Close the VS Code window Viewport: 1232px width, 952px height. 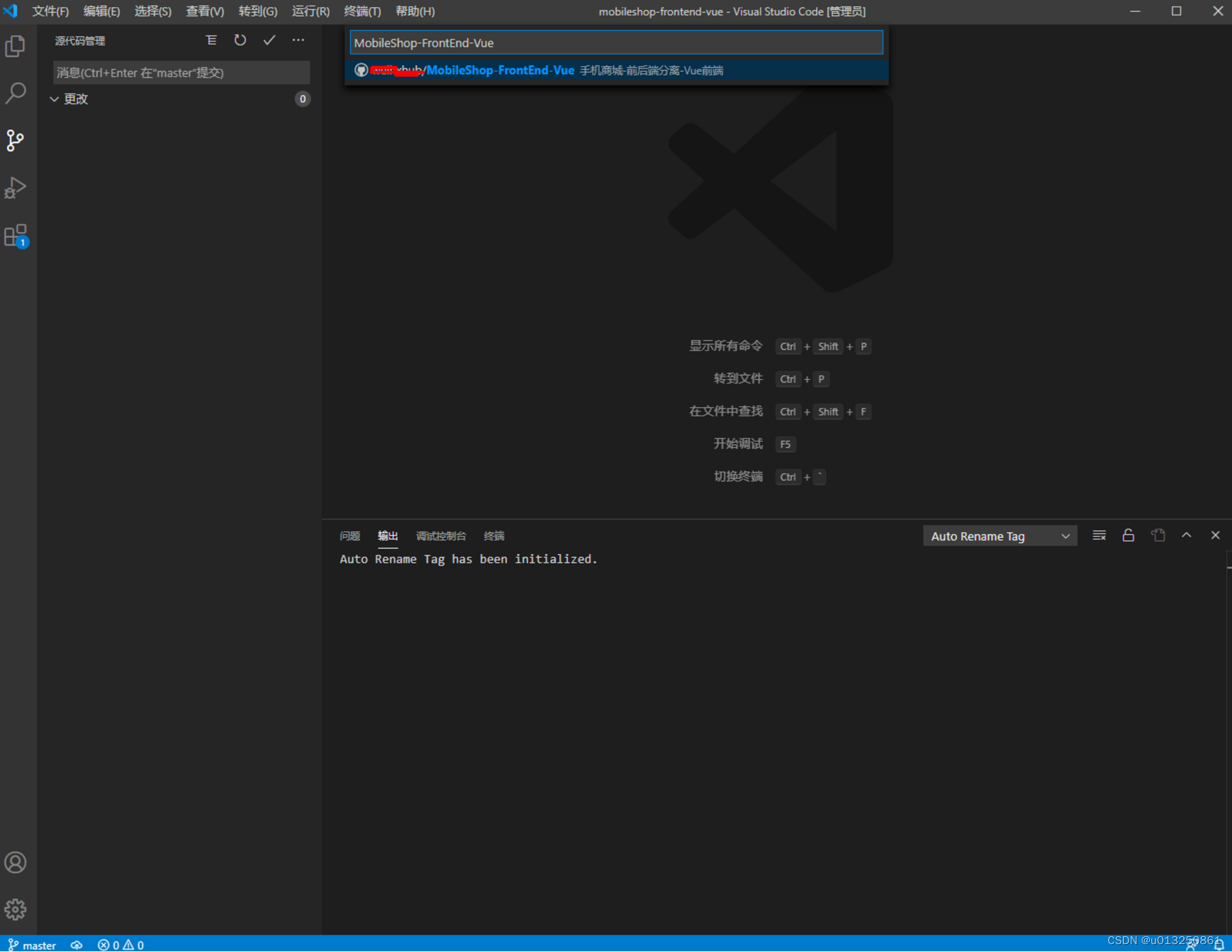pos(1217,11)
